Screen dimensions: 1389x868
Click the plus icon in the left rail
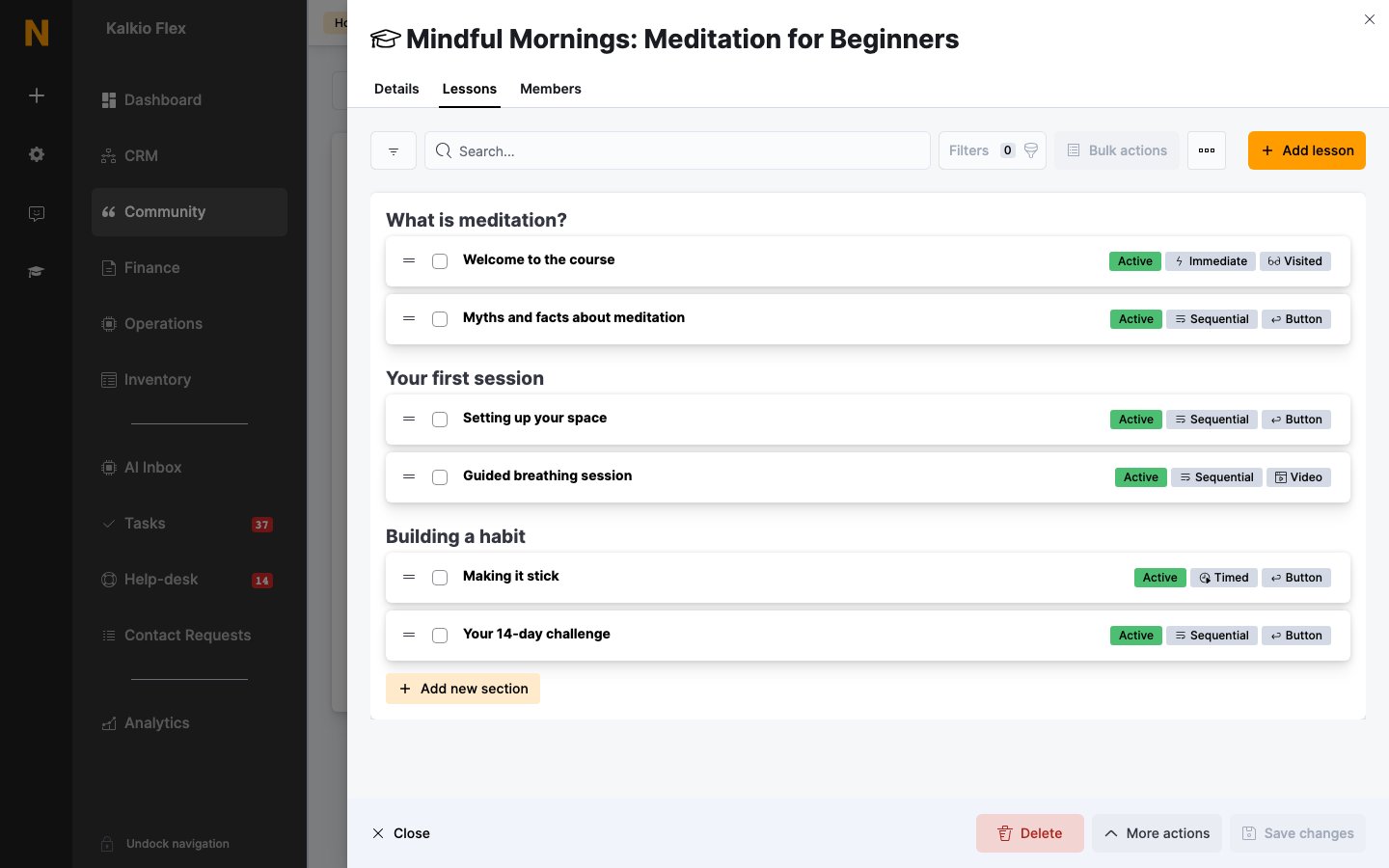(x=37, y=95)
